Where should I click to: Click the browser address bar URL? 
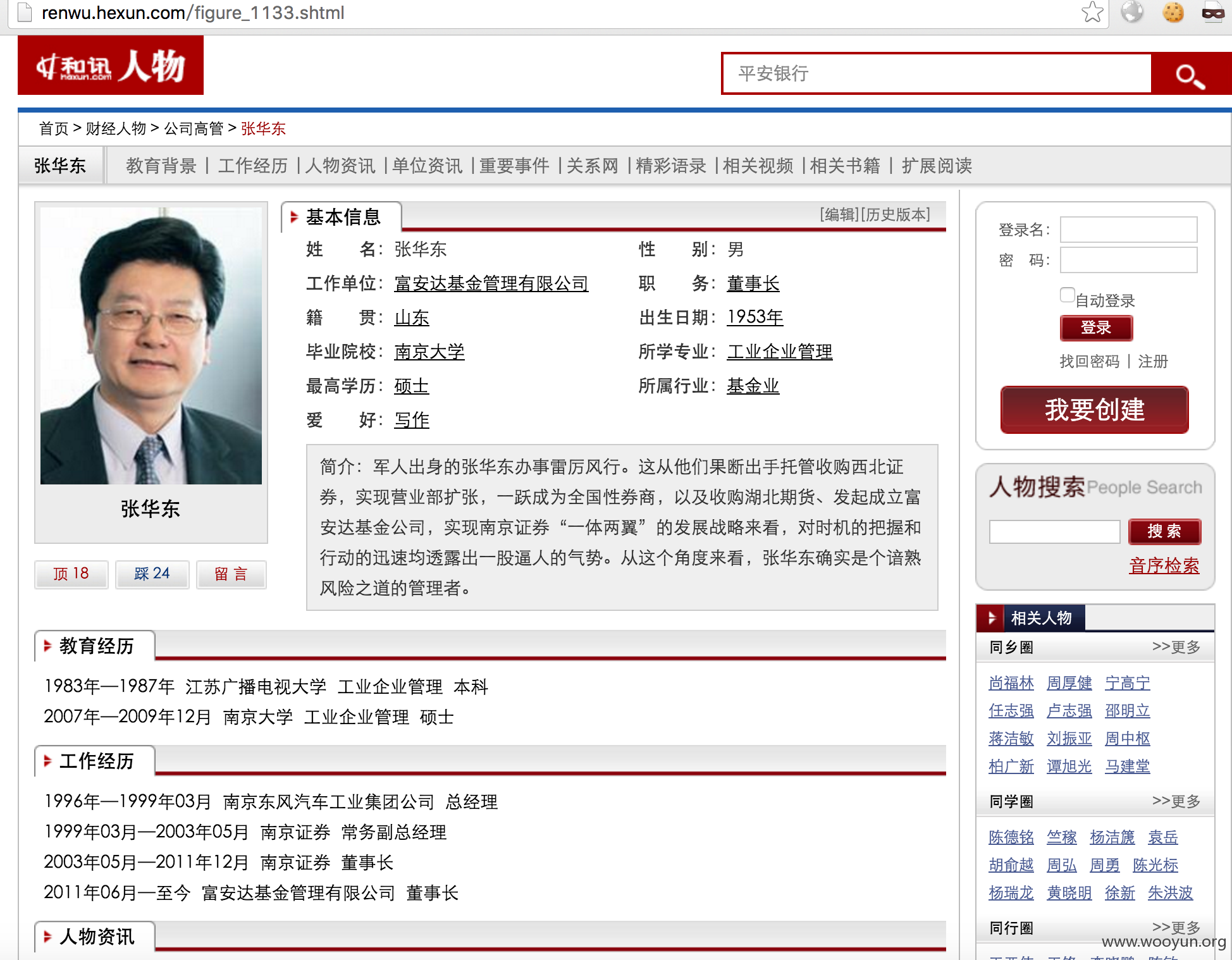(193, 13)
